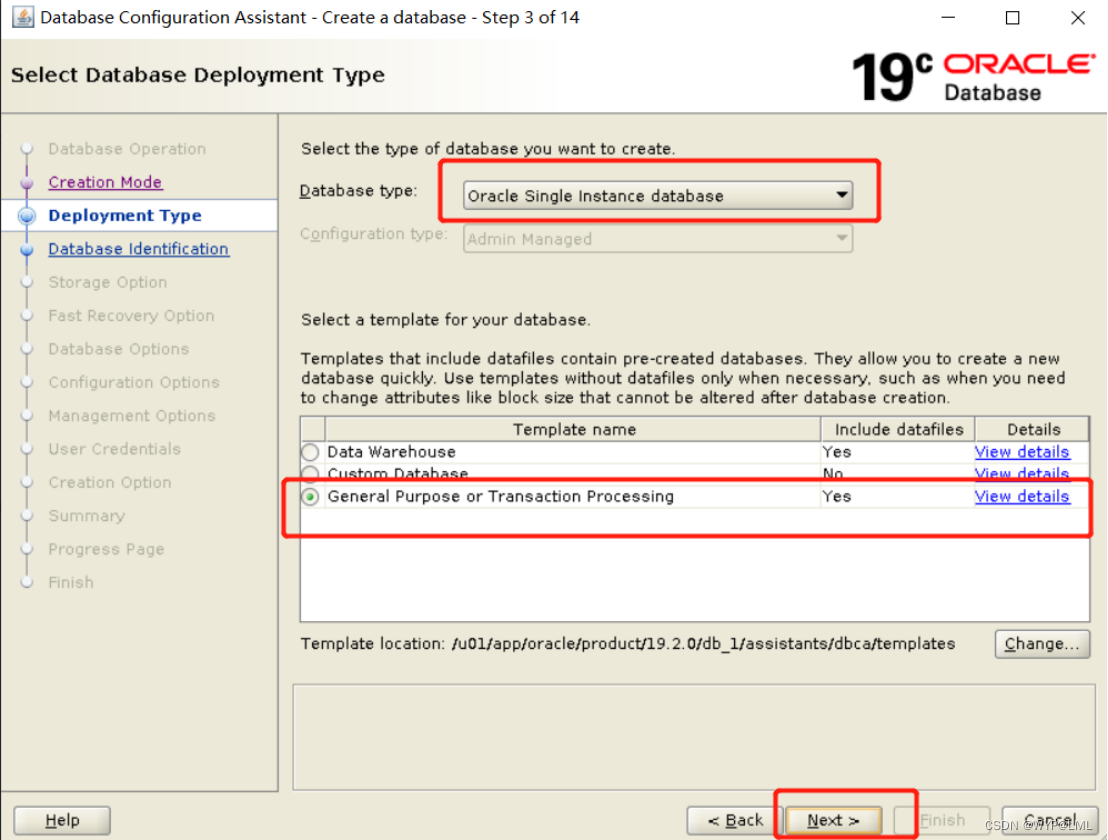Open View details for Data Warehouse
Viewport: 1108px width, 840px height.
tap(1021, 452)
